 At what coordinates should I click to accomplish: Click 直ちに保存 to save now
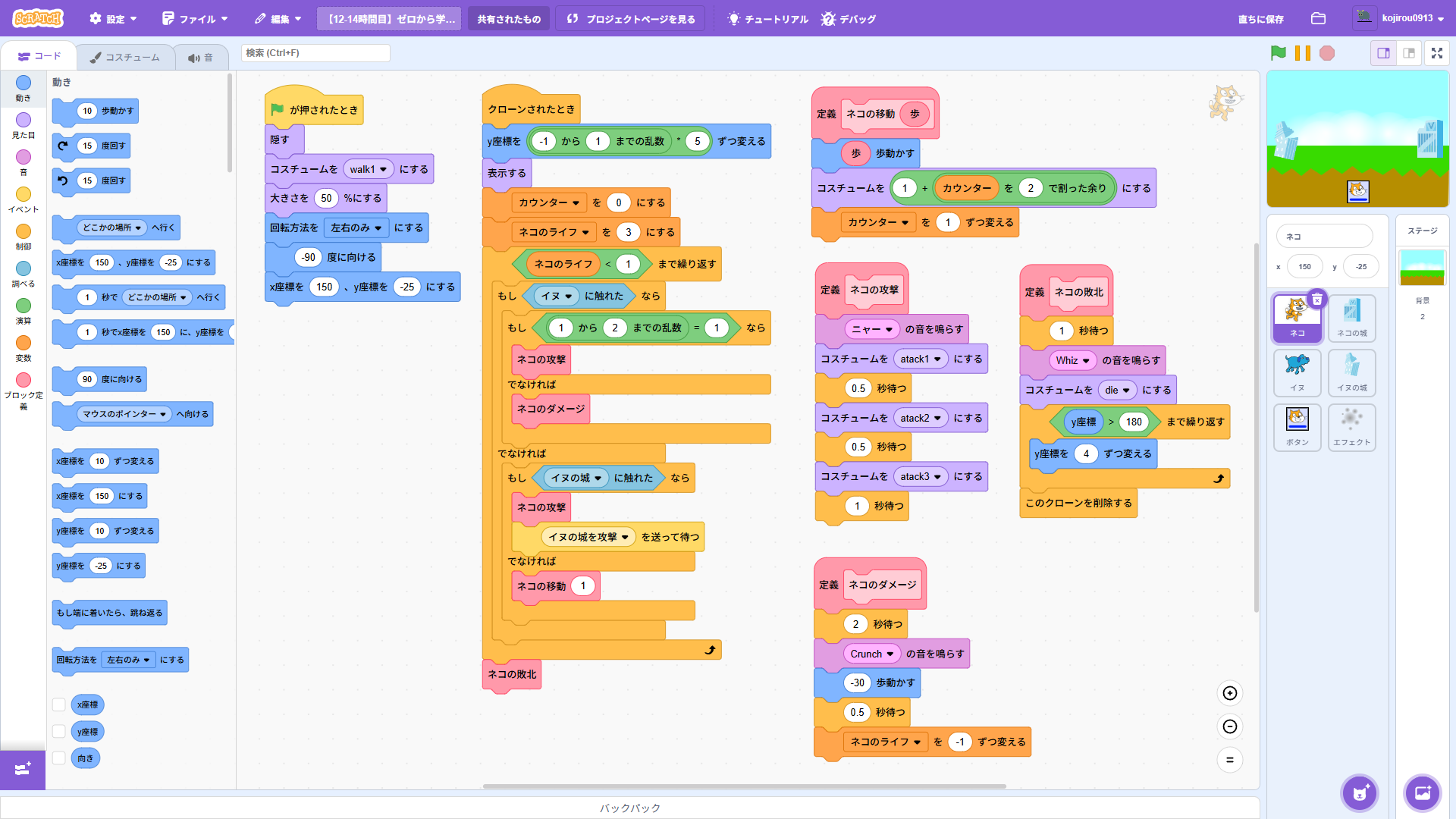[1260, 18]
